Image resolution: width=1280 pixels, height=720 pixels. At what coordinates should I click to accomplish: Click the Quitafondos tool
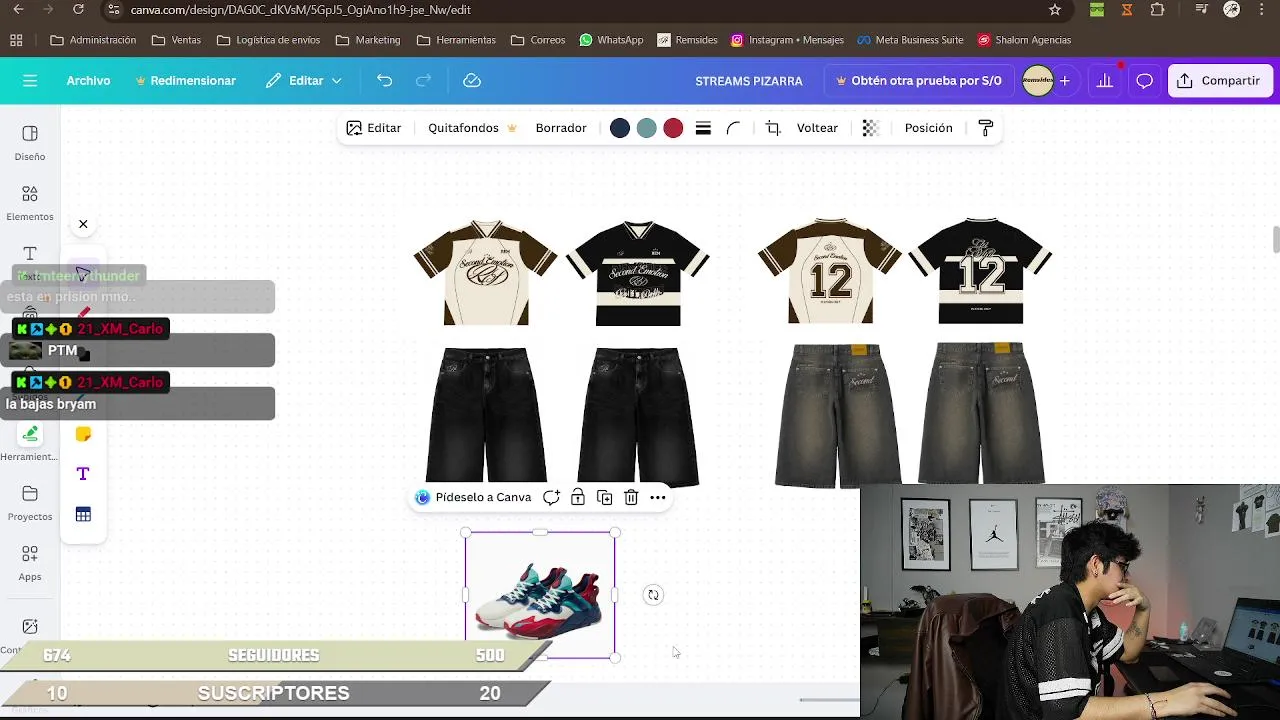coord(472,128)
